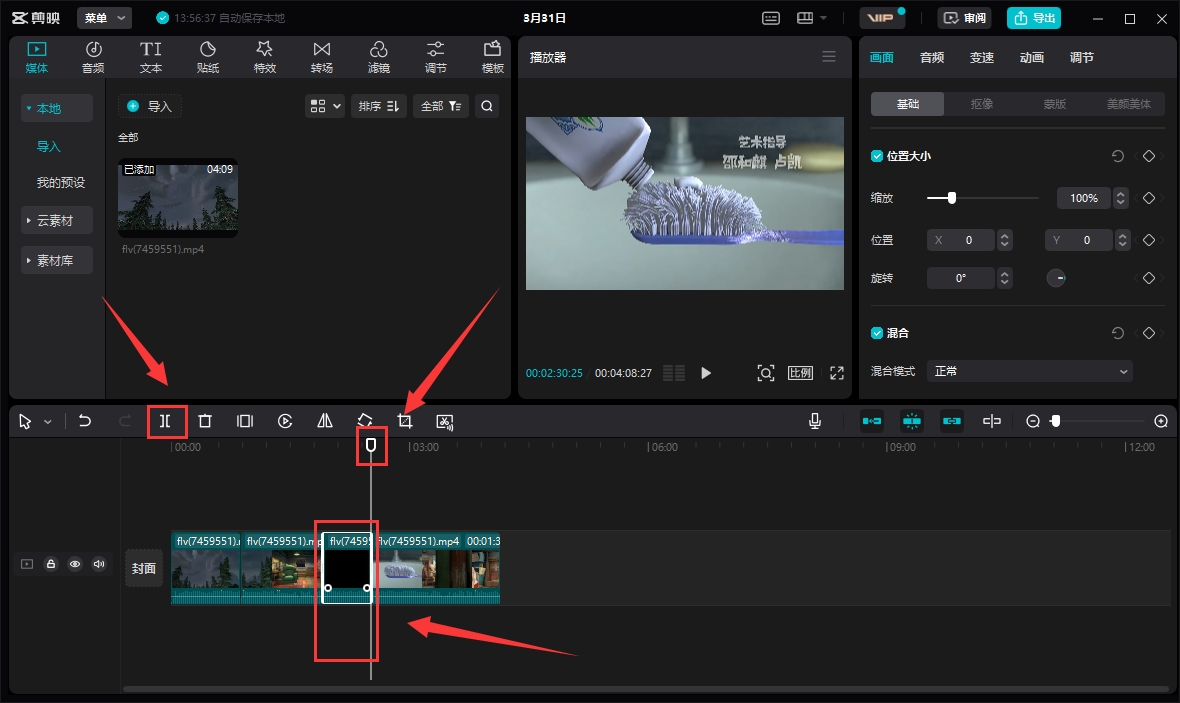Select 导入 in the left sidebar
Screen dimensions: 1180x703
[48, 146]
